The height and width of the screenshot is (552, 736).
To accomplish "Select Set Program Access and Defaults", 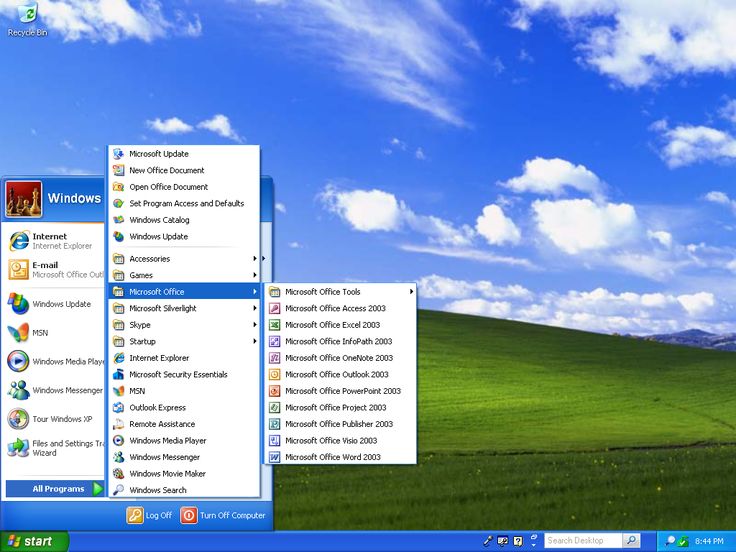I will 184,203.
